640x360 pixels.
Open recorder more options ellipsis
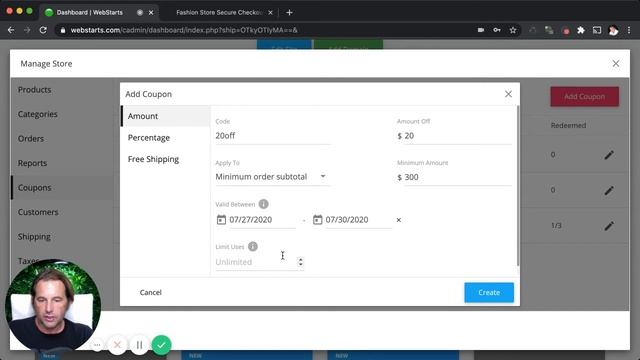click(97, 345)
